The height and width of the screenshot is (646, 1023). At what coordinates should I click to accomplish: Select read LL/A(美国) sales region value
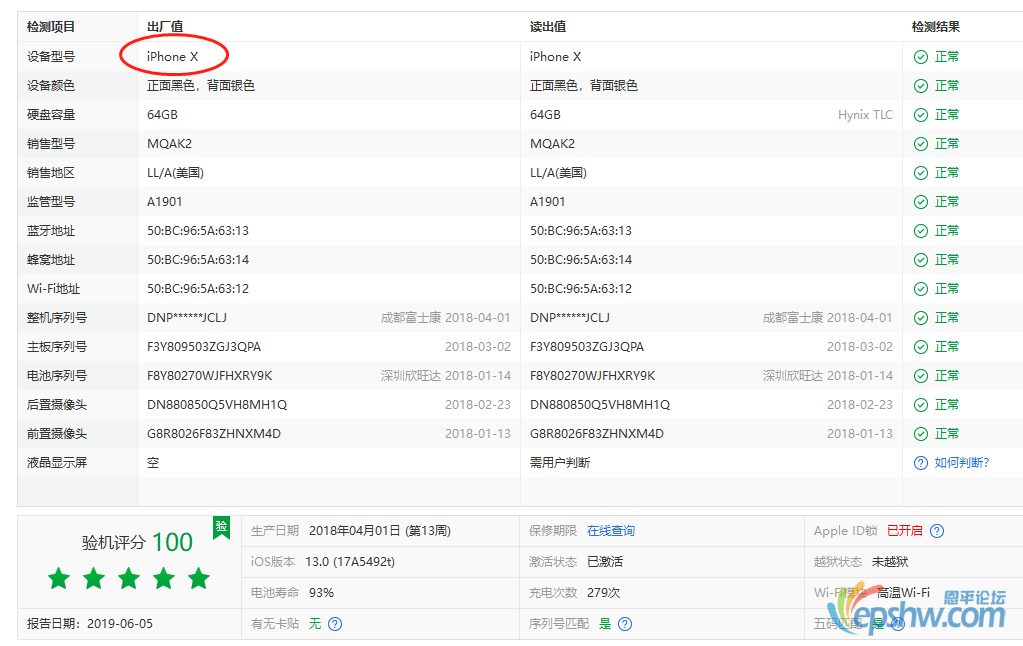558,173
